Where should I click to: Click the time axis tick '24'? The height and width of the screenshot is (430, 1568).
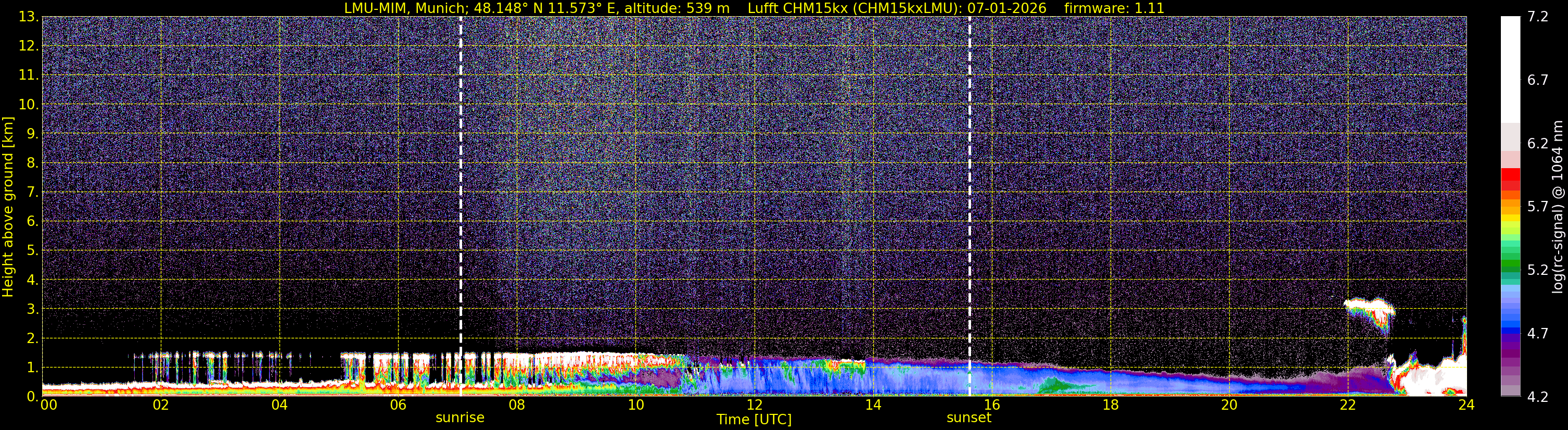(x=1467, y=404)
